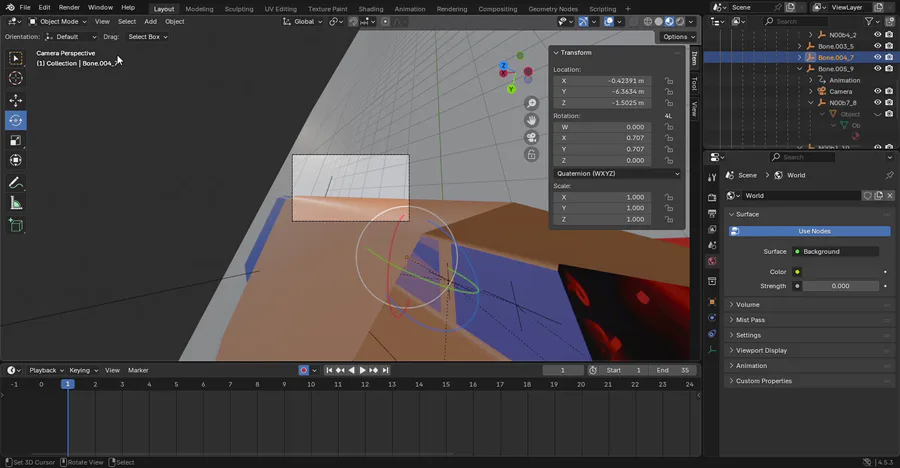900x468 pixels.
Task: Toggle viewport overlays display
Action: 609,21
